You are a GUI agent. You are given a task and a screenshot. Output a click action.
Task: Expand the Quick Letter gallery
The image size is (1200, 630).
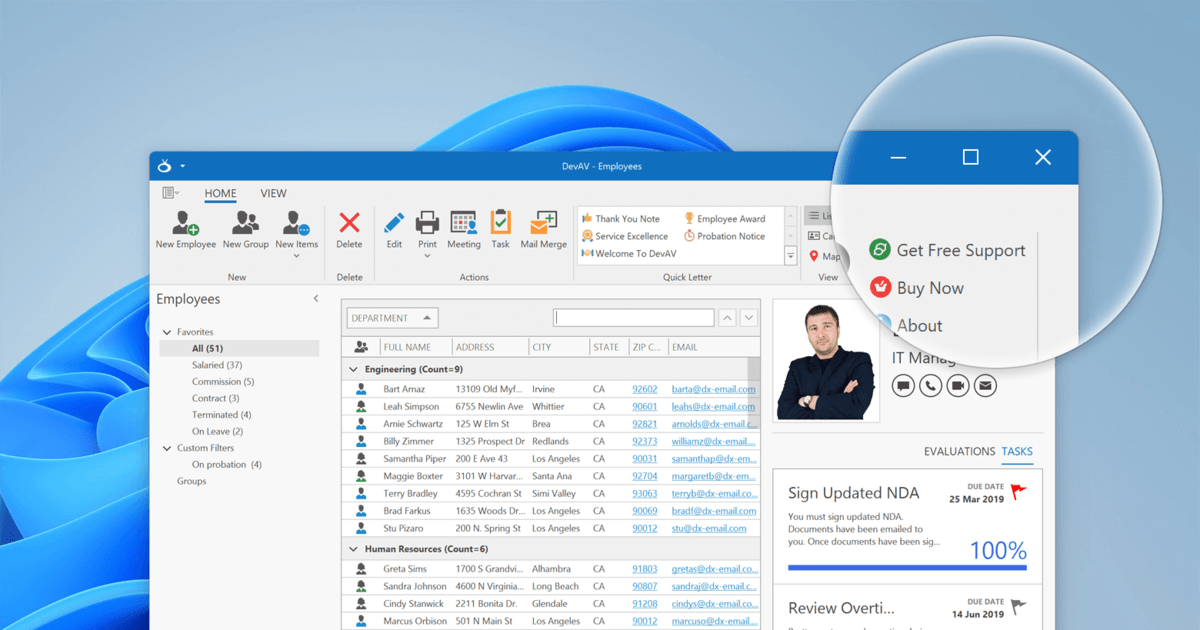coord(790,256)
